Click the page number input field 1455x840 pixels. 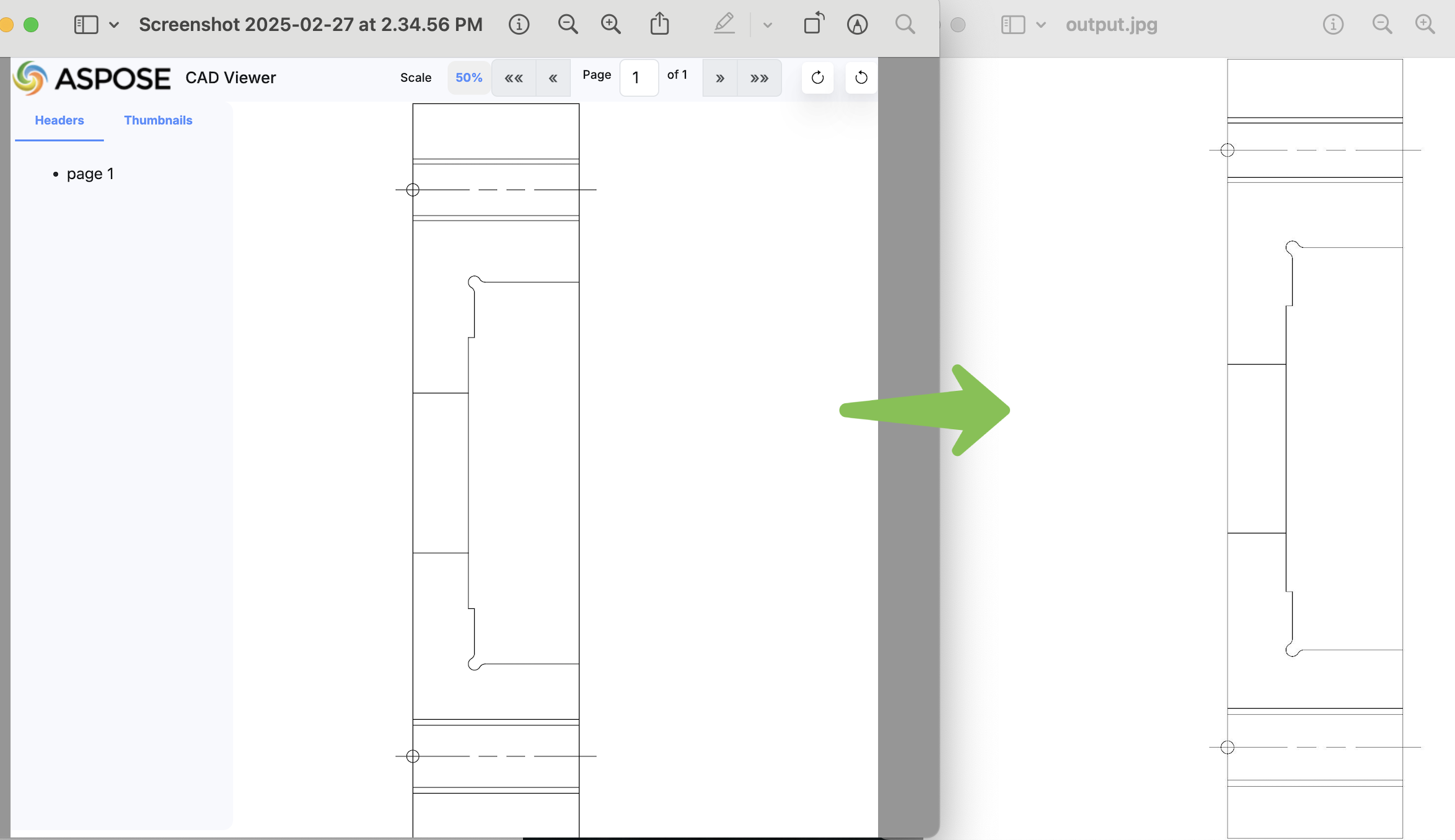coord(639,78)
